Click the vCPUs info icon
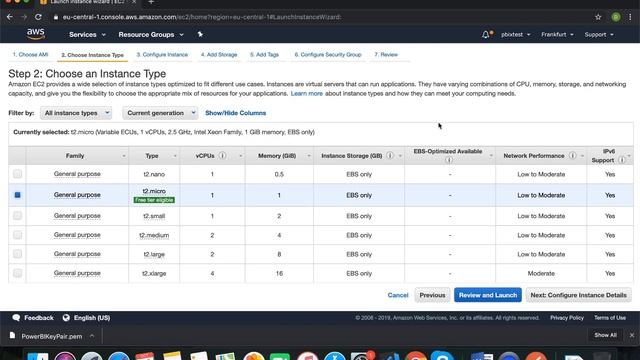 pos(222,156)
